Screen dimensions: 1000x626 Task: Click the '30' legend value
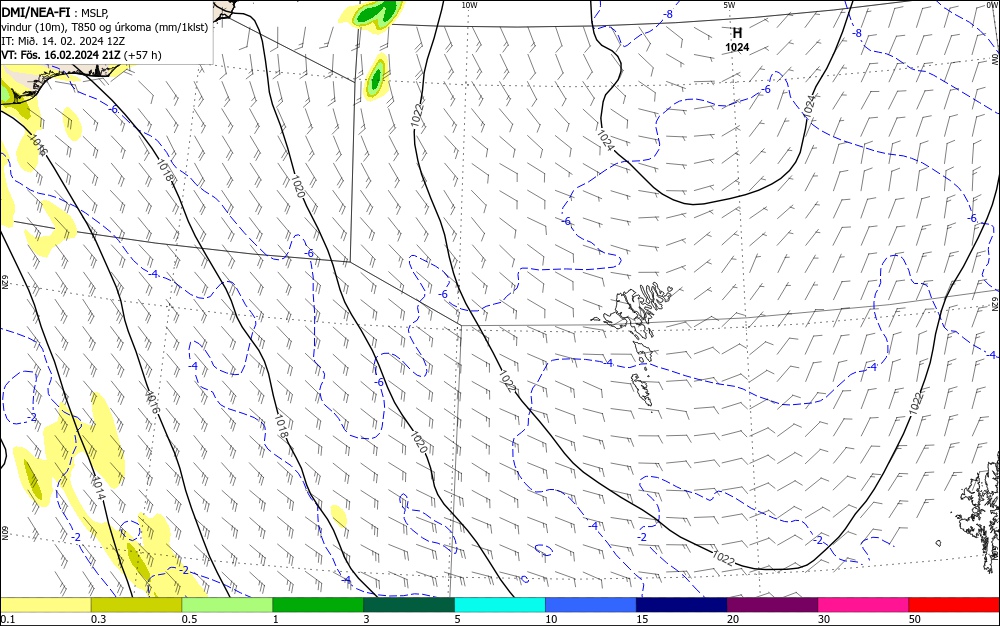click(x=824, y=619)
